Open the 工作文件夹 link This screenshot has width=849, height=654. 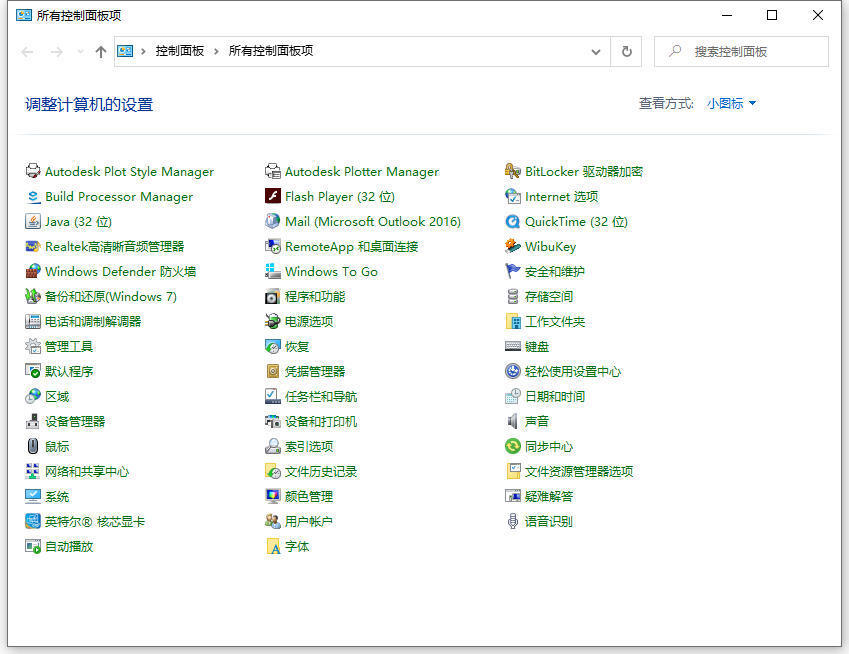[555, 322]
